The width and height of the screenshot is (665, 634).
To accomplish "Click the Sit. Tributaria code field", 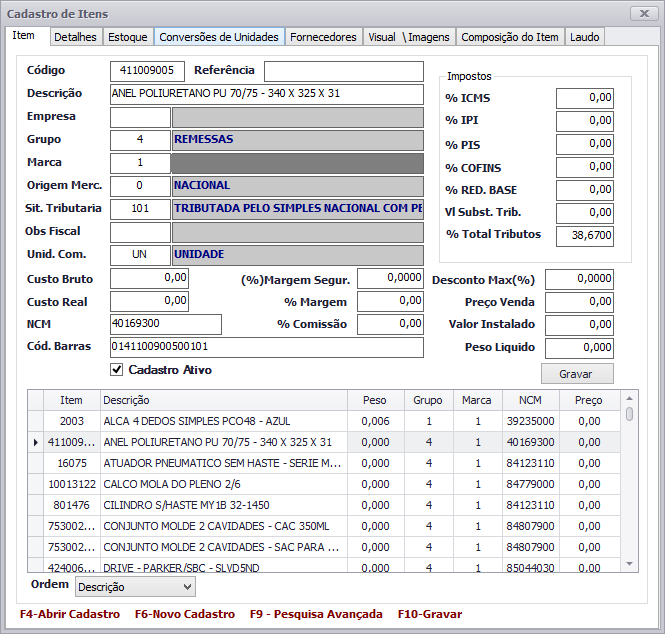I will (x=140, y=209).
